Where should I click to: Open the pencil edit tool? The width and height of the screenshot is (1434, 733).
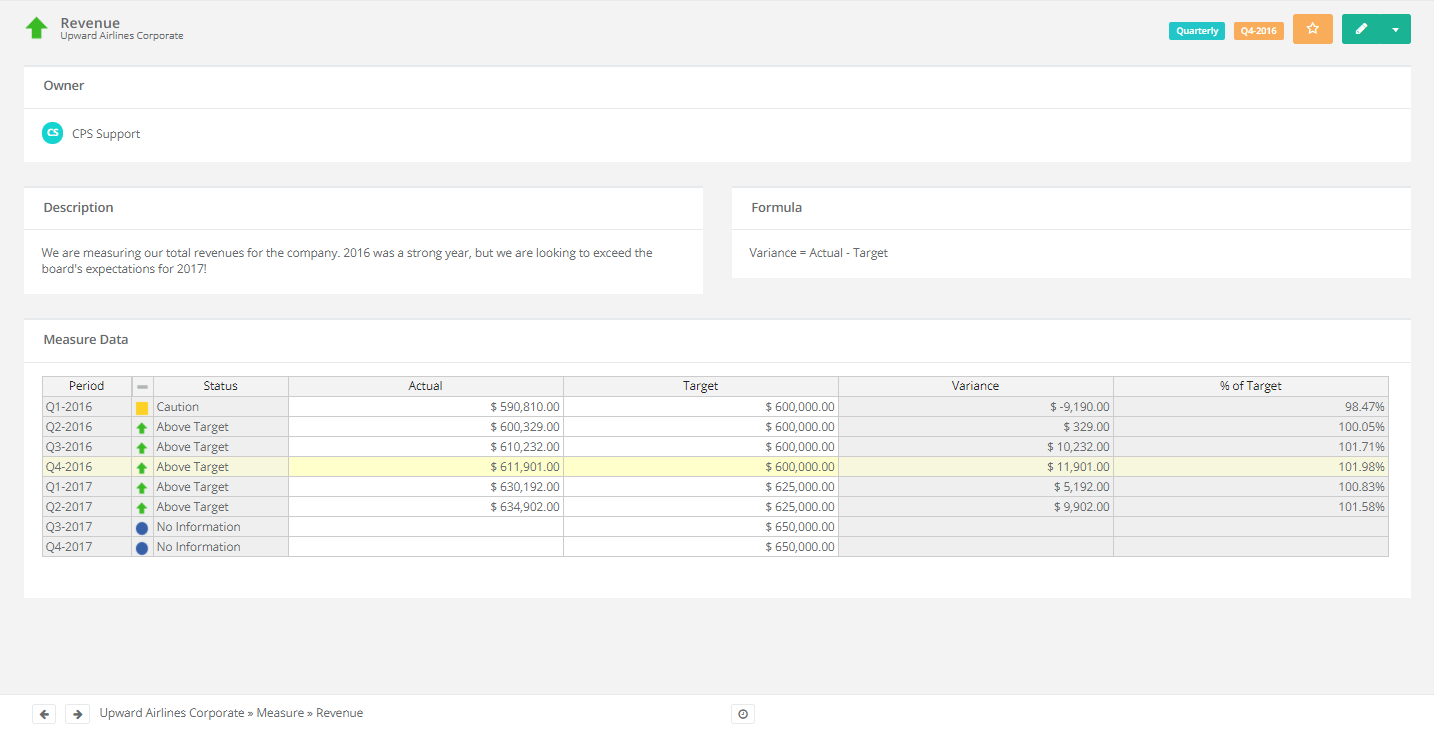[1361, 29]
